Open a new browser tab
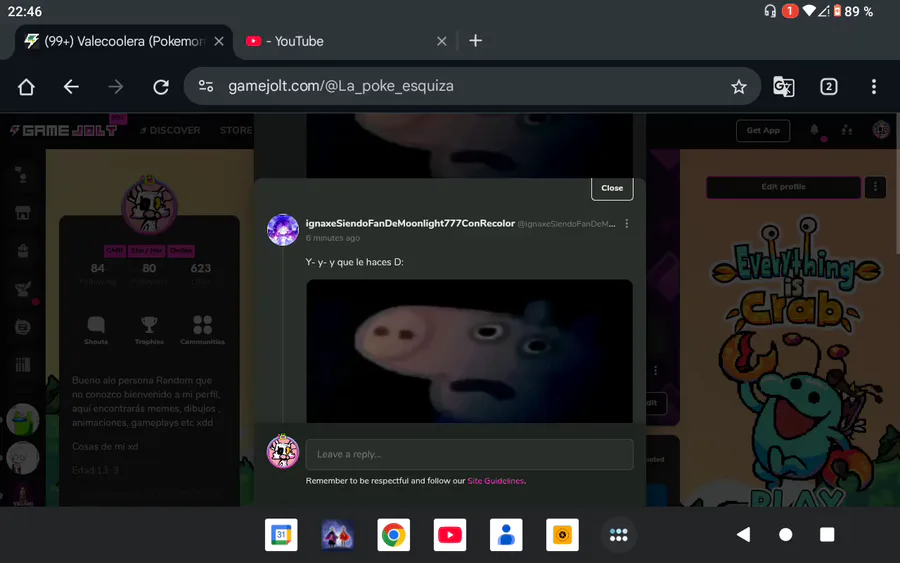The image size is (900, 563). 475,41
